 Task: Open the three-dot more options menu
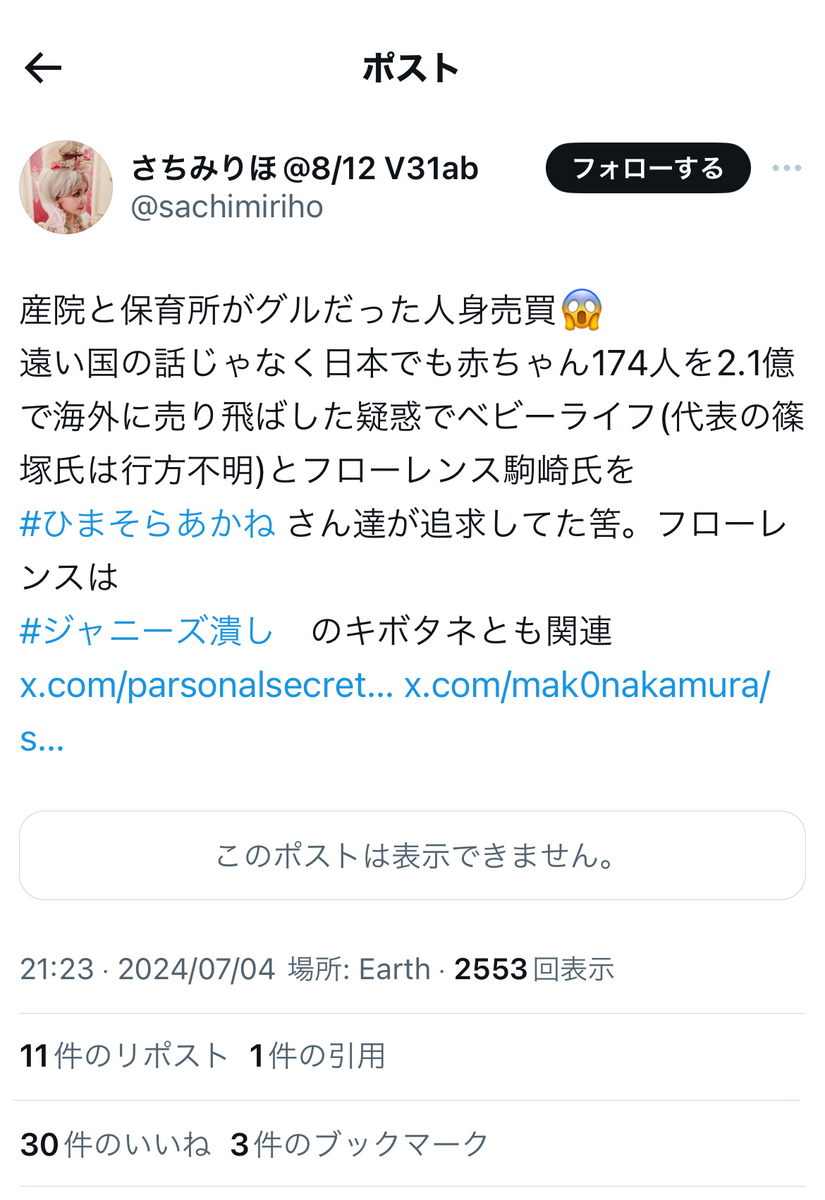pyautogui.click(x=787, y=168)
